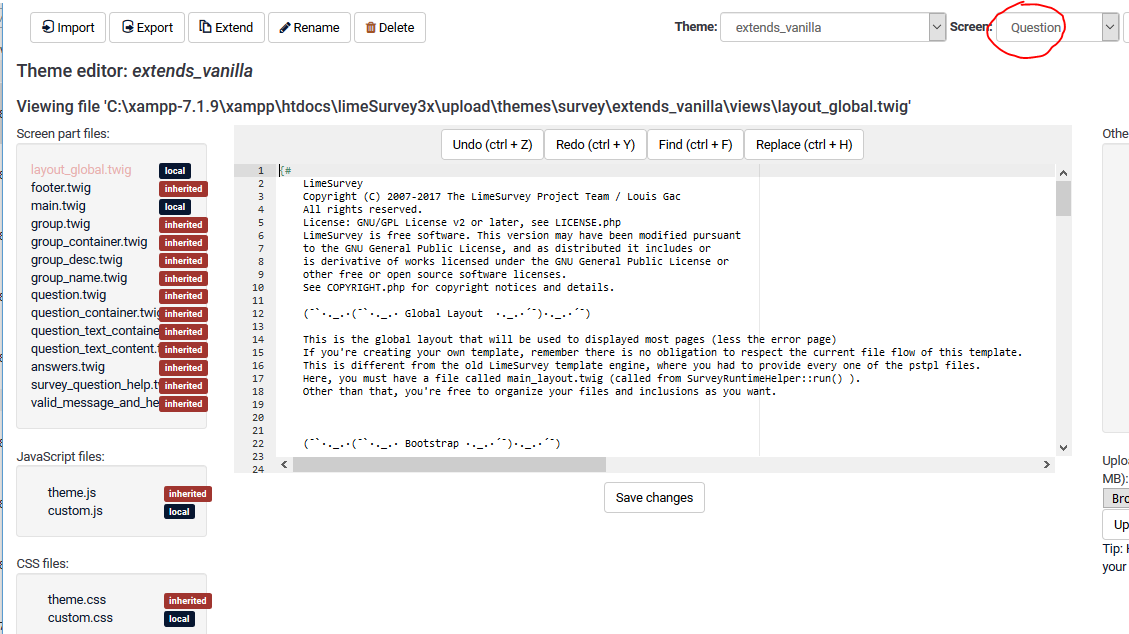Open answers.twig file
Screen dimensions: 1129x634
click(x=68, y=367)
